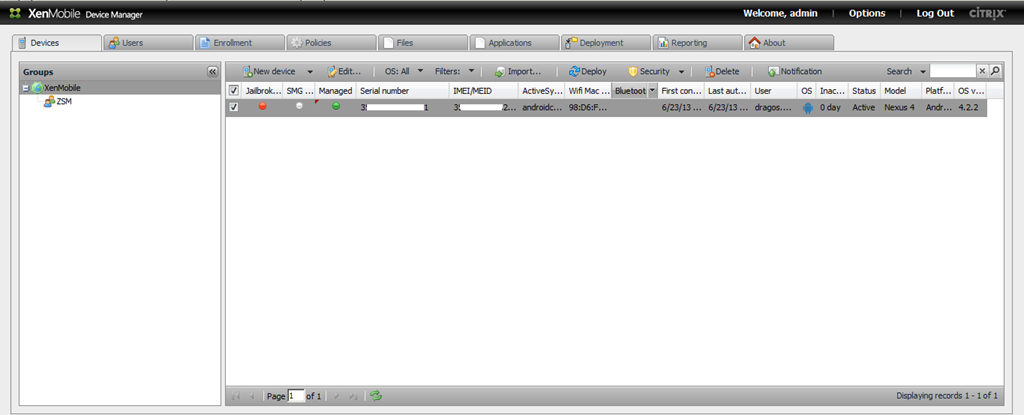Click the search magnifier icon
This screenshot has height=415, width=1024.
995,71
